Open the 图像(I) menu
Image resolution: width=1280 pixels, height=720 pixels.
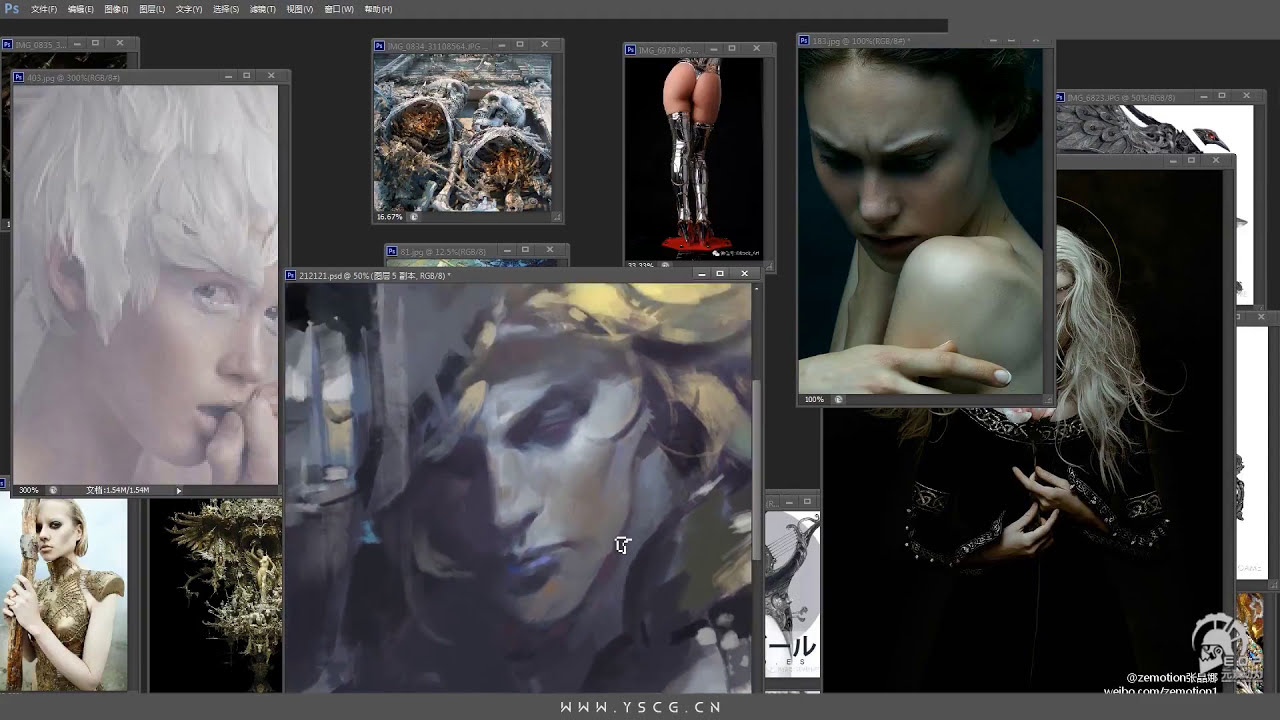(116, 9)
